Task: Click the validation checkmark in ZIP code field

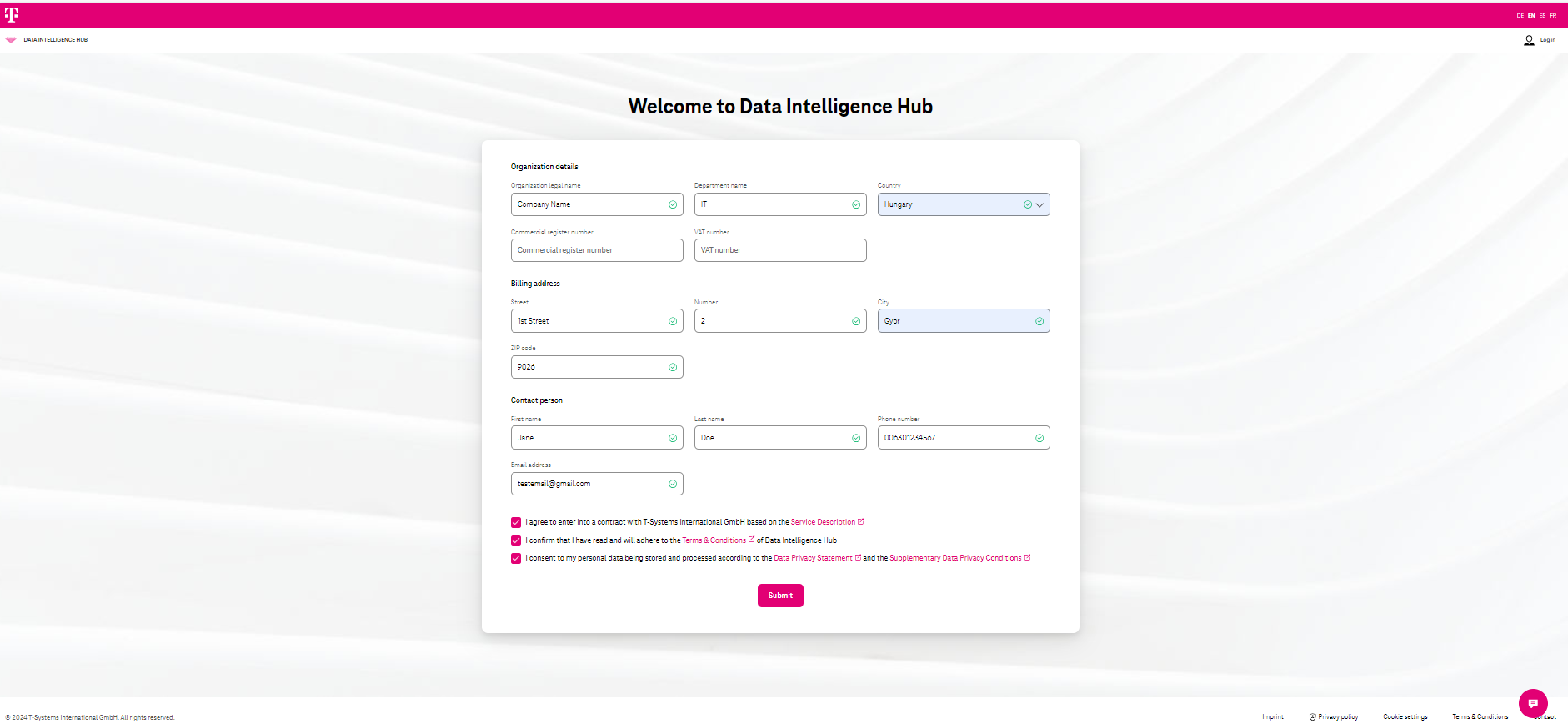Action: click(x=673, y=367)
